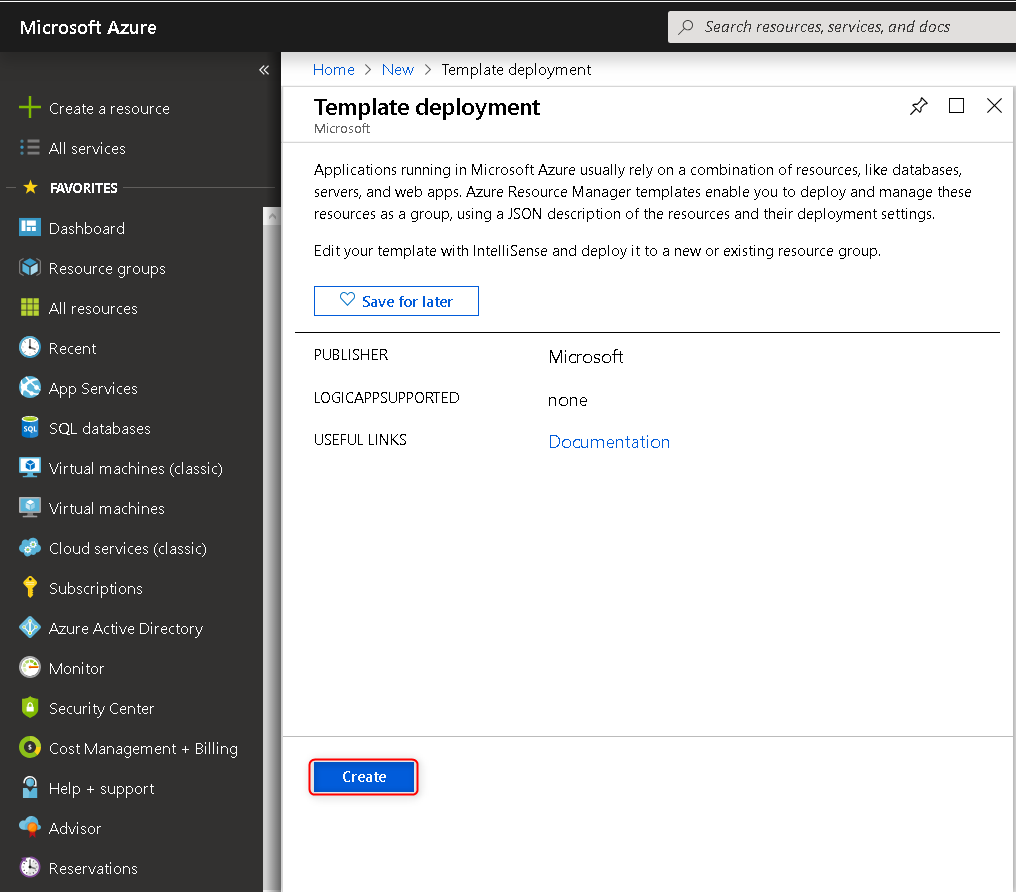The width and height of the screenshot is (1016, 892).
Task: Maximize the Template deployment blade
Action: point(957,106)
